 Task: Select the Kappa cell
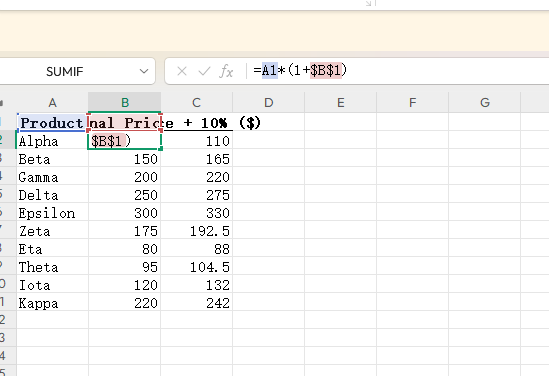click(x=52, y=303)
